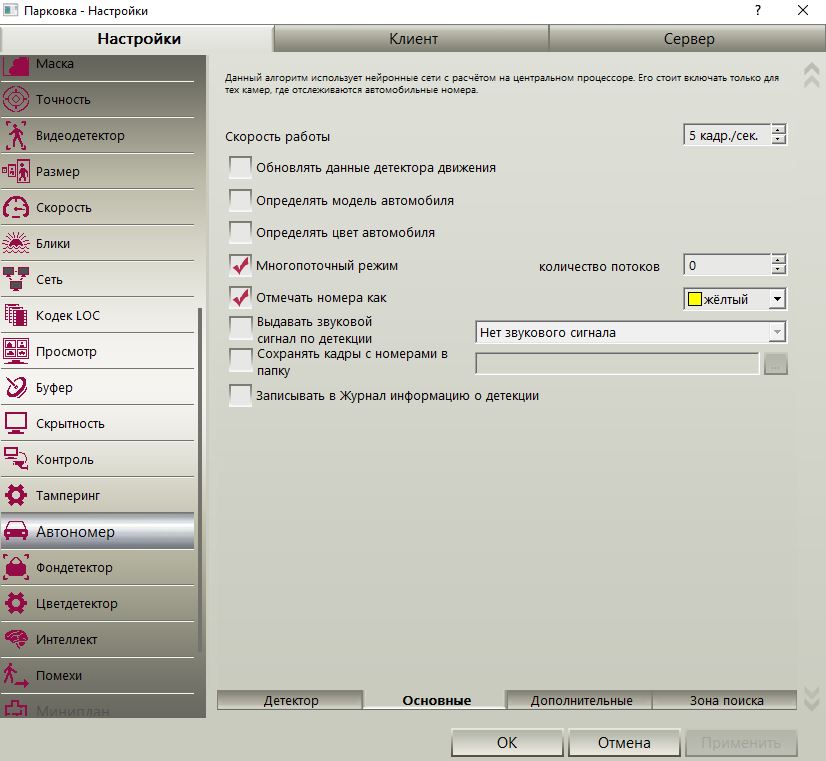Click the Скорость работы value field
The height and width of the screenshot is (761, 826).
(x=727, y=135)
